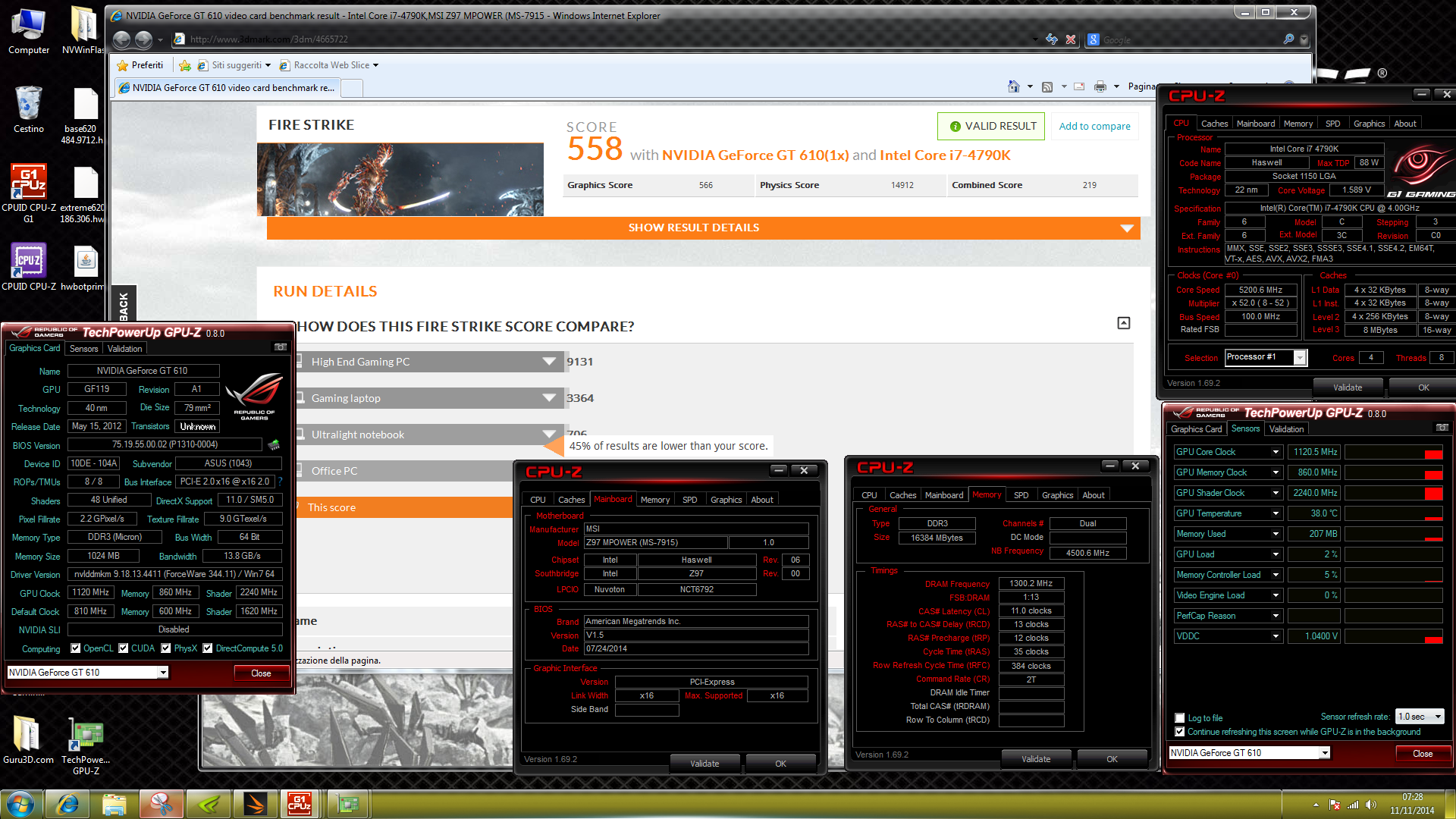Viewport: 1456px width, 819px height.
Task: Toggle the OpenCL checkbox in GPU-Z
Action: [75, 648]
